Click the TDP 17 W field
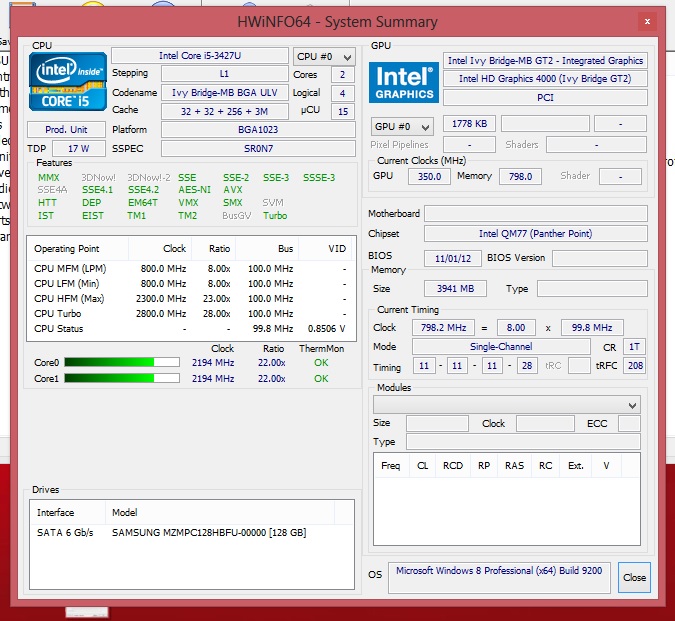Image resolution: width=675 pixels, height=621 pixels. (x=79, y=148)
